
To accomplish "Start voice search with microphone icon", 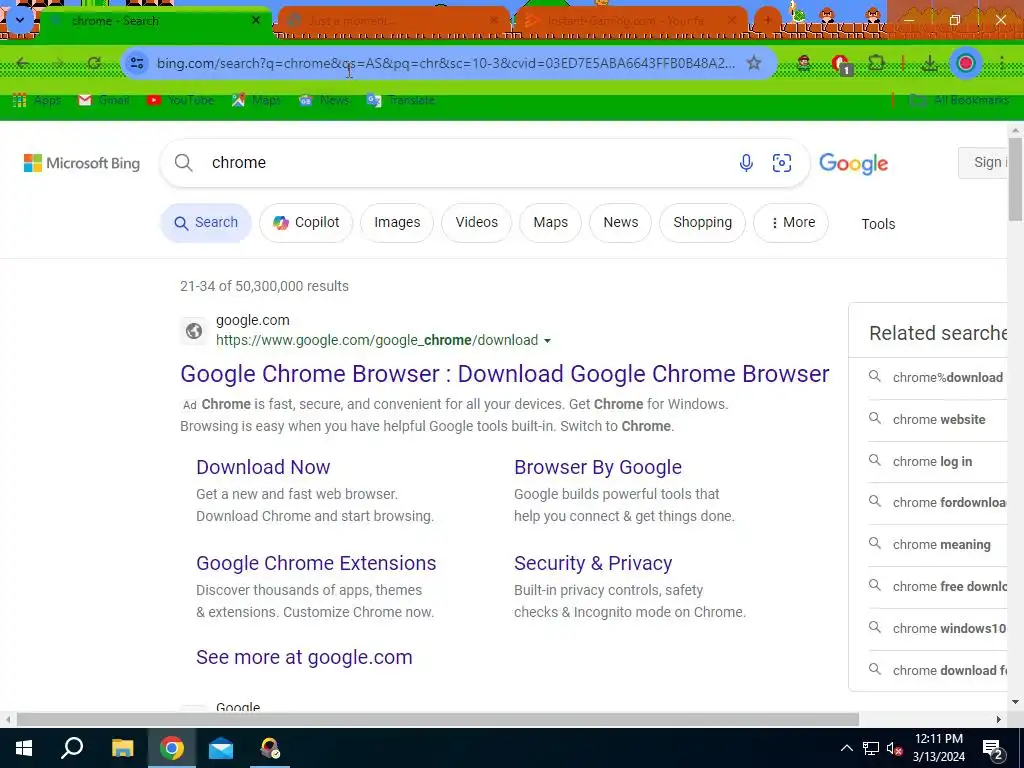I will pyautogui.click(x=746, y=163).
